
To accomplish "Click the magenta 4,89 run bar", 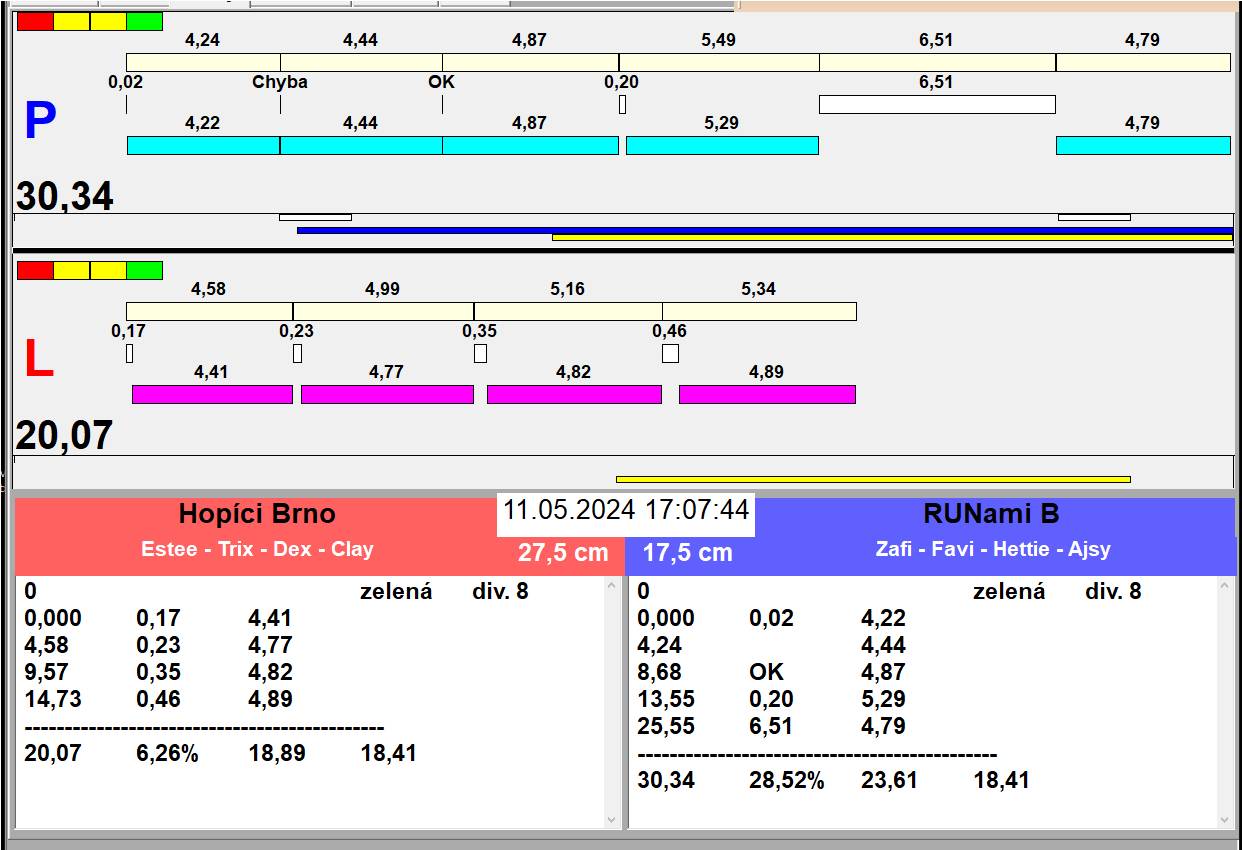I will (x=767, y=395).
